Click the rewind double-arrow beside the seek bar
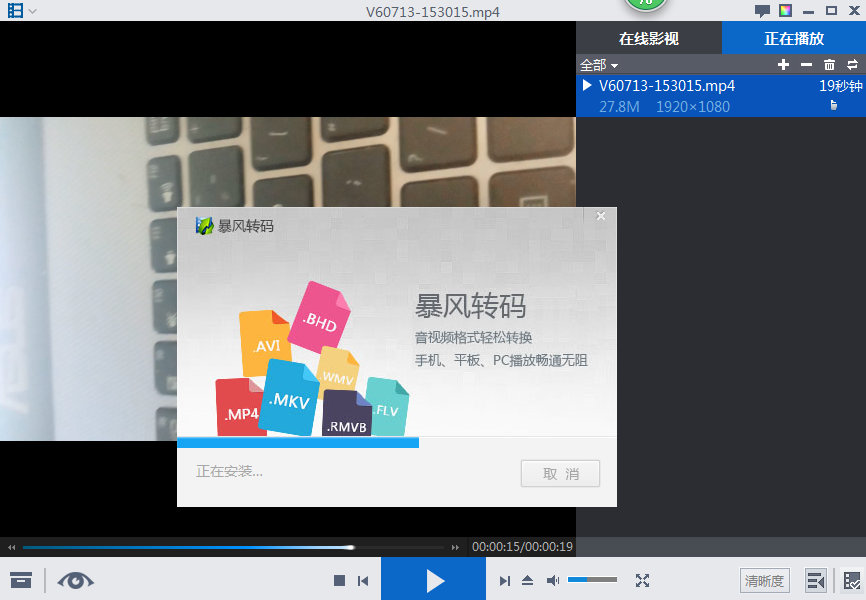The image size is (866, 600). coord(12,548)
